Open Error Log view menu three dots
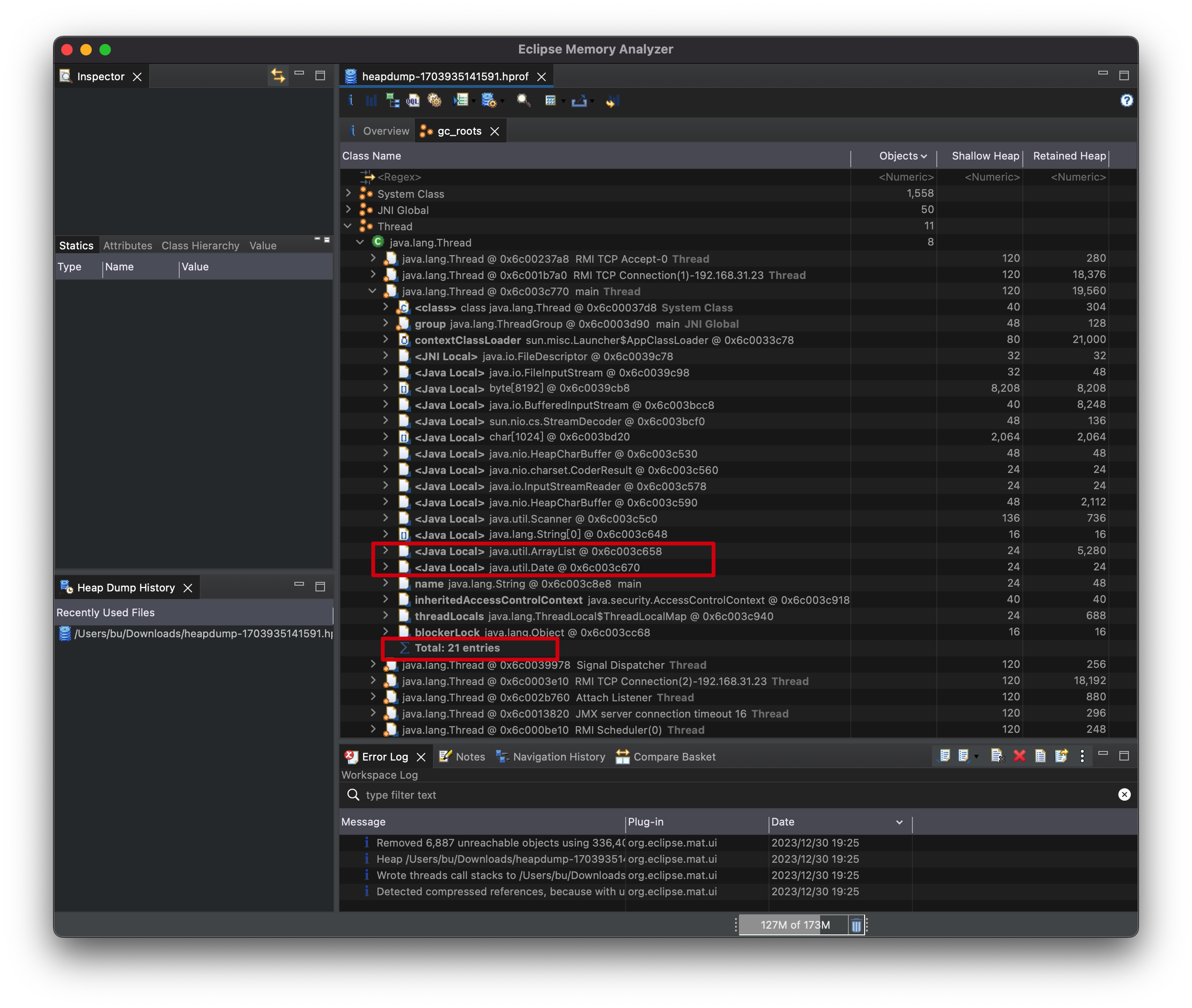Image resolution: width=1192 pixels, height=1008 pixels. click(x=1082, y=756)
